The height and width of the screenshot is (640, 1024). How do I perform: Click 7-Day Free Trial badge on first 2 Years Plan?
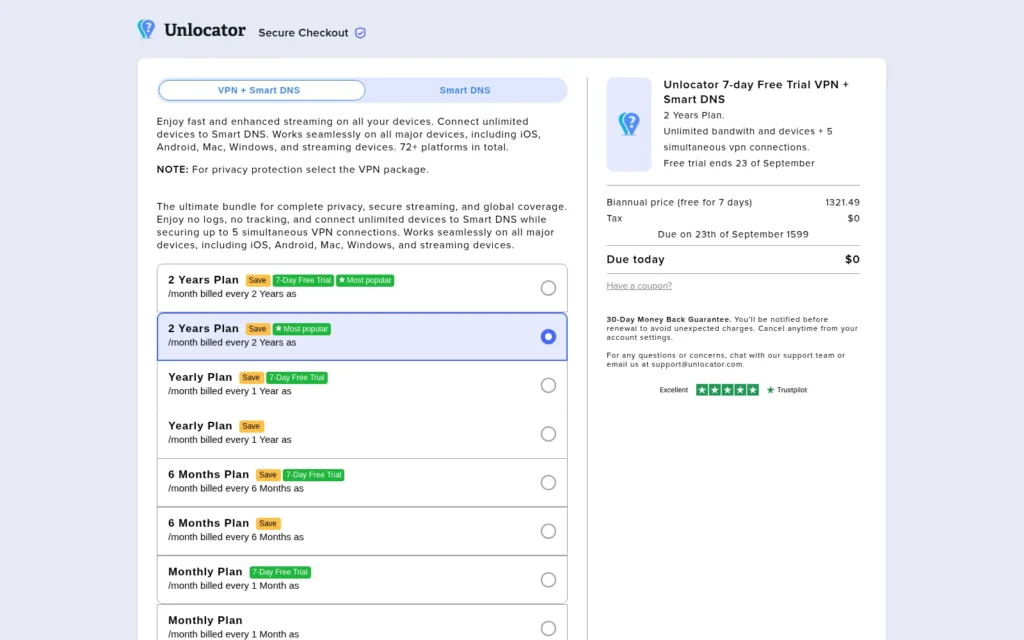coord(303,280)
